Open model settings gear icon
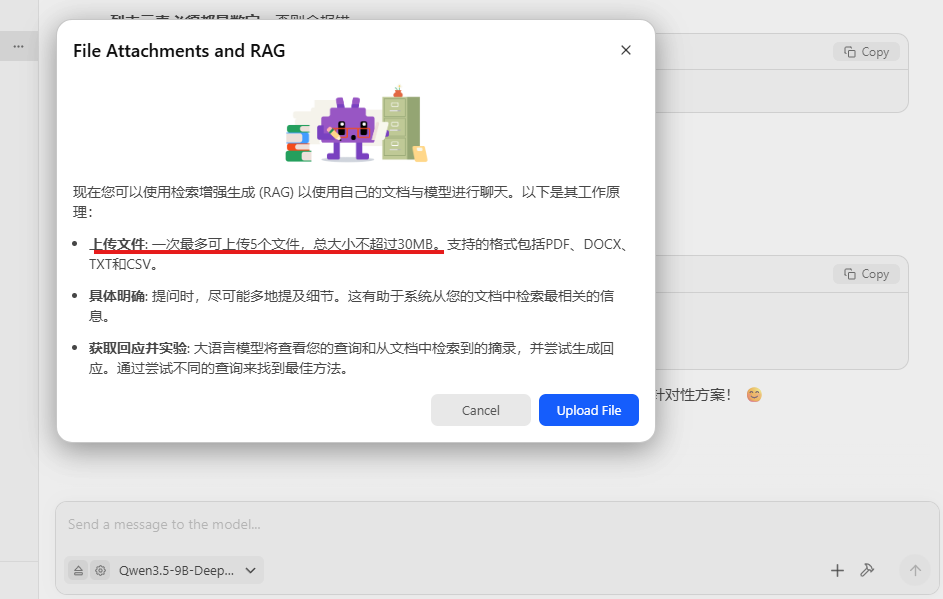Viewport: 943px width, 599px height. [100, 570]
